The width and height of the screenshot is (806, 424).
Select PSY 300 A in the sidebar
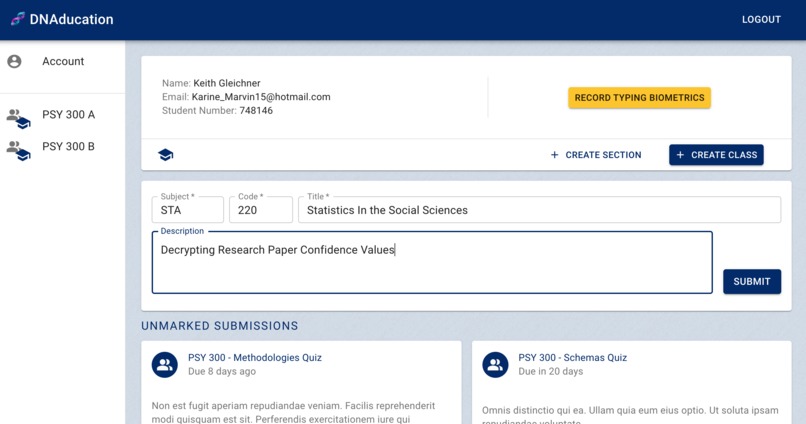click(62, 115)
